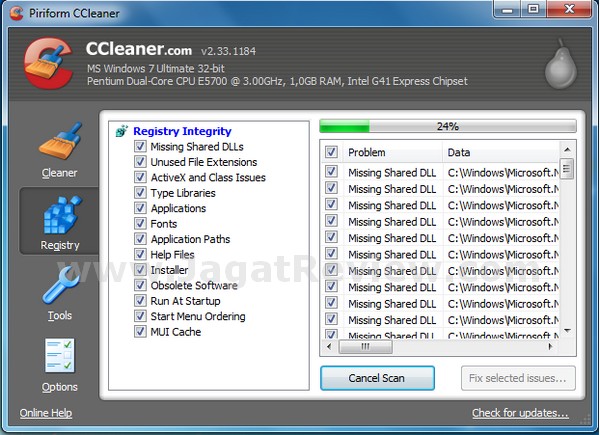Image resolution: width=600 pixels, height=435 pixels.
Task: Click the Cancel Scan button
Action: [x=377, y=378]
